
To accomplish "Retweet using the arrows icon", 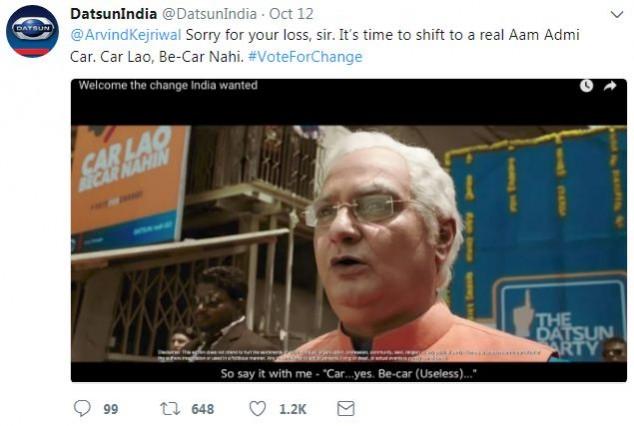I will coord(170,409).
